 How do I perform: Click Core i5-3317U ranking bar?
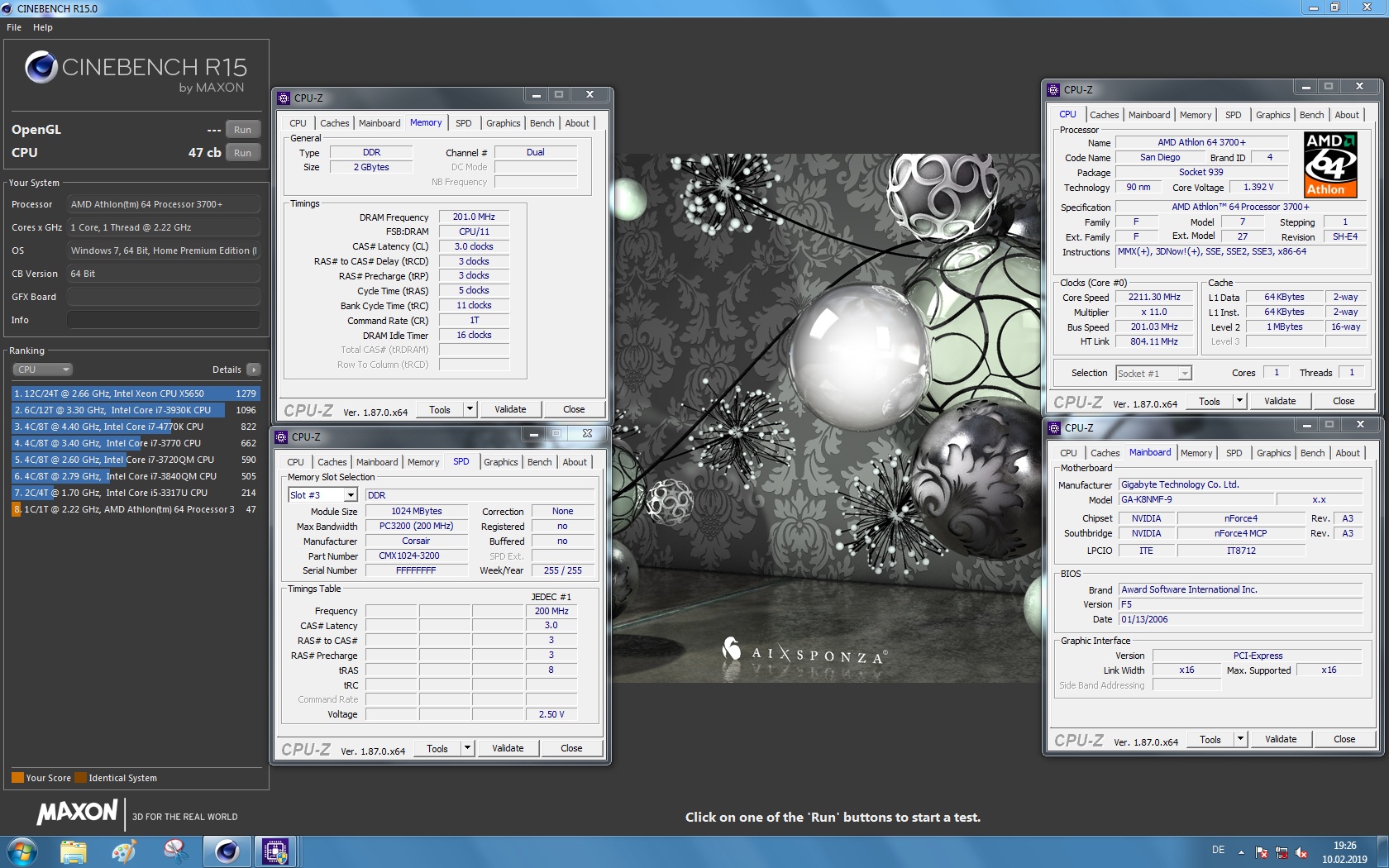[136, 493]
